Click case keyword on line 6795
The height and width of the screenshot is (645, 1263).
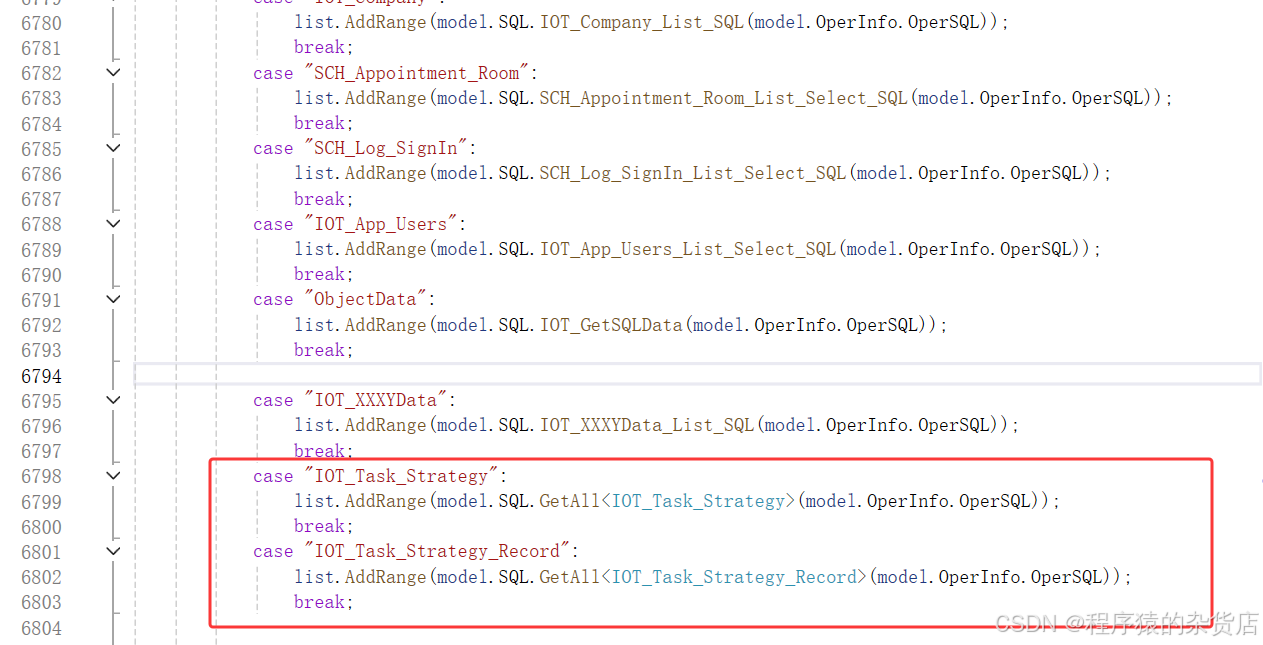pyautogui.click(x=273, y=400)
